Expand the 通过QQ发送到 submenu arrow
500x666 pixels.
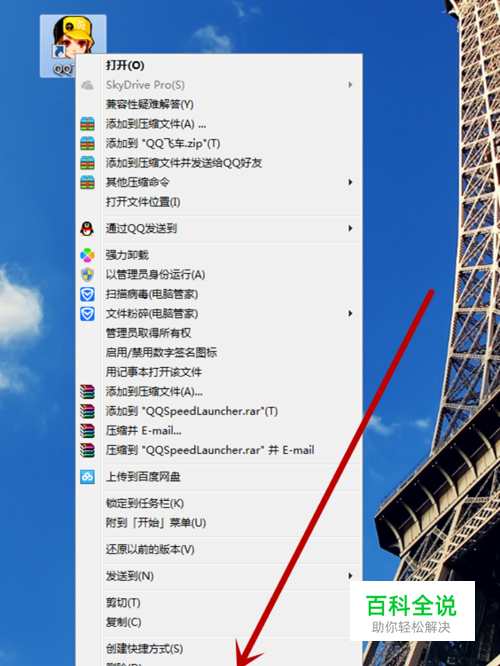(350, 229)
